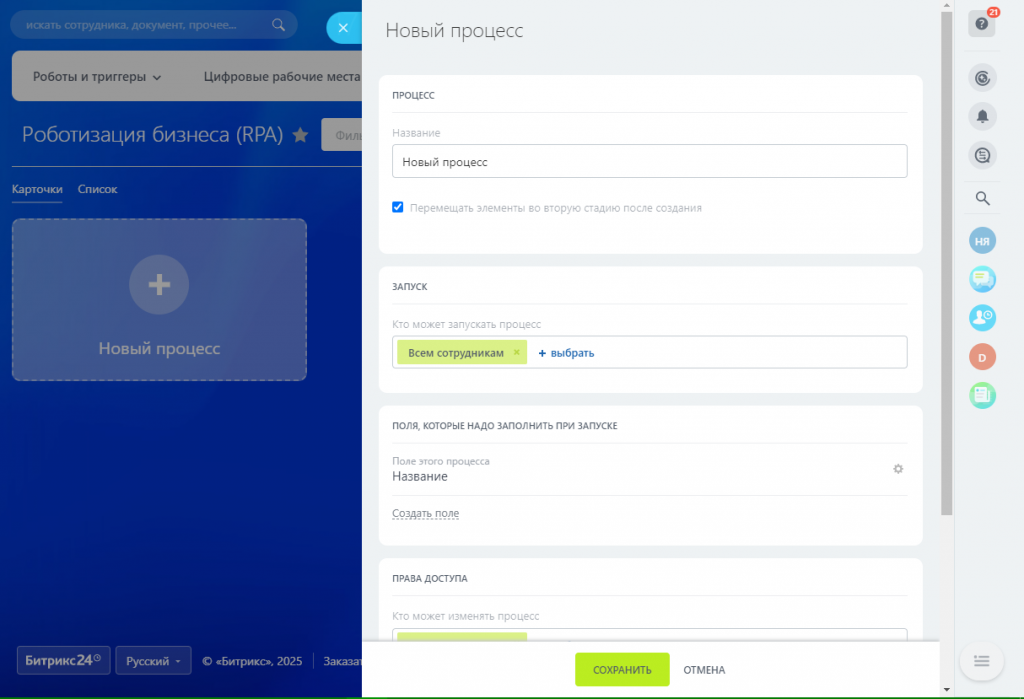This screenshot has height=699, width=1024.
Task: Click the Создать поле link
Action: click(425, 513)
